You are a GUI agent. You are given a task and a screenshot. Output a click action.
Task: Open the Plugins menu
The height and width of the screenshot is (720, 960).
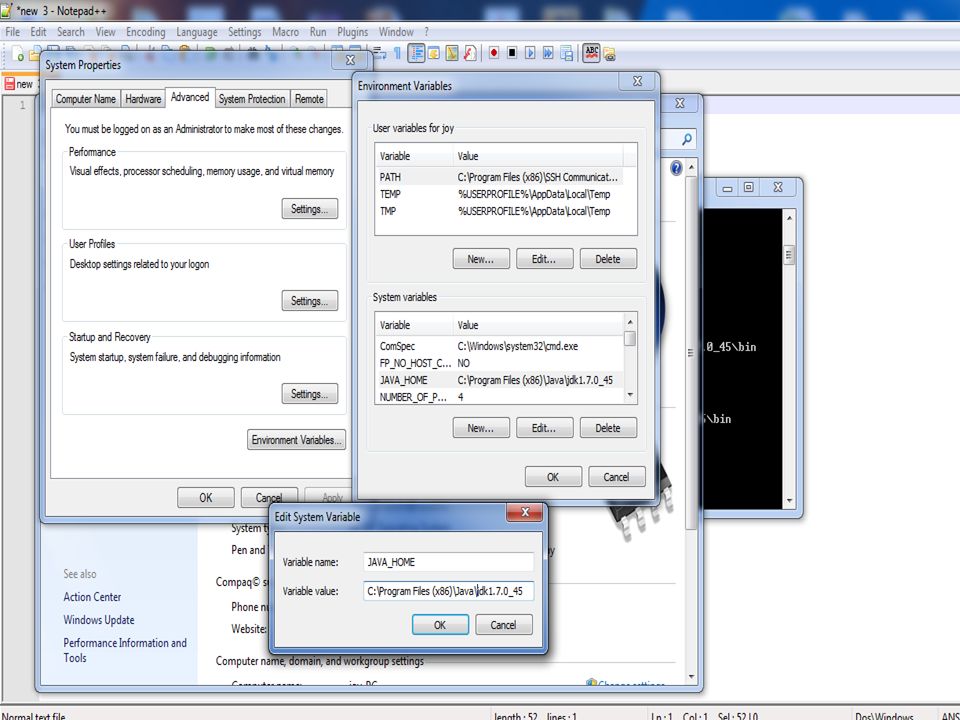tap(353, 32)
